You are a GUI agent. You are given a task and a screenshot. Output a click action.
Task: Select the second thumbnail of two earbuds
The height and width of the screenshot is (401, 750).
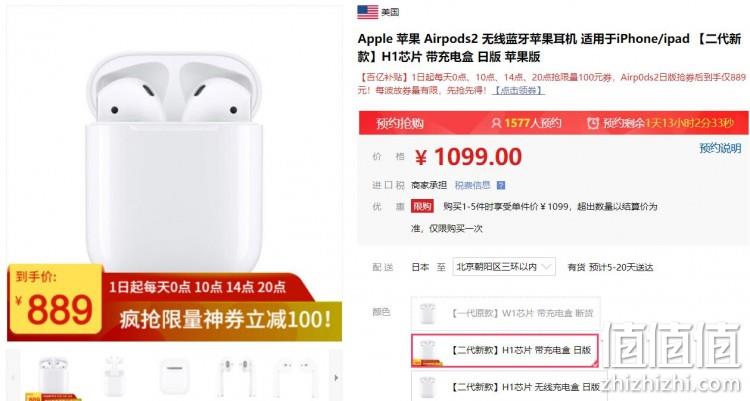114,376
